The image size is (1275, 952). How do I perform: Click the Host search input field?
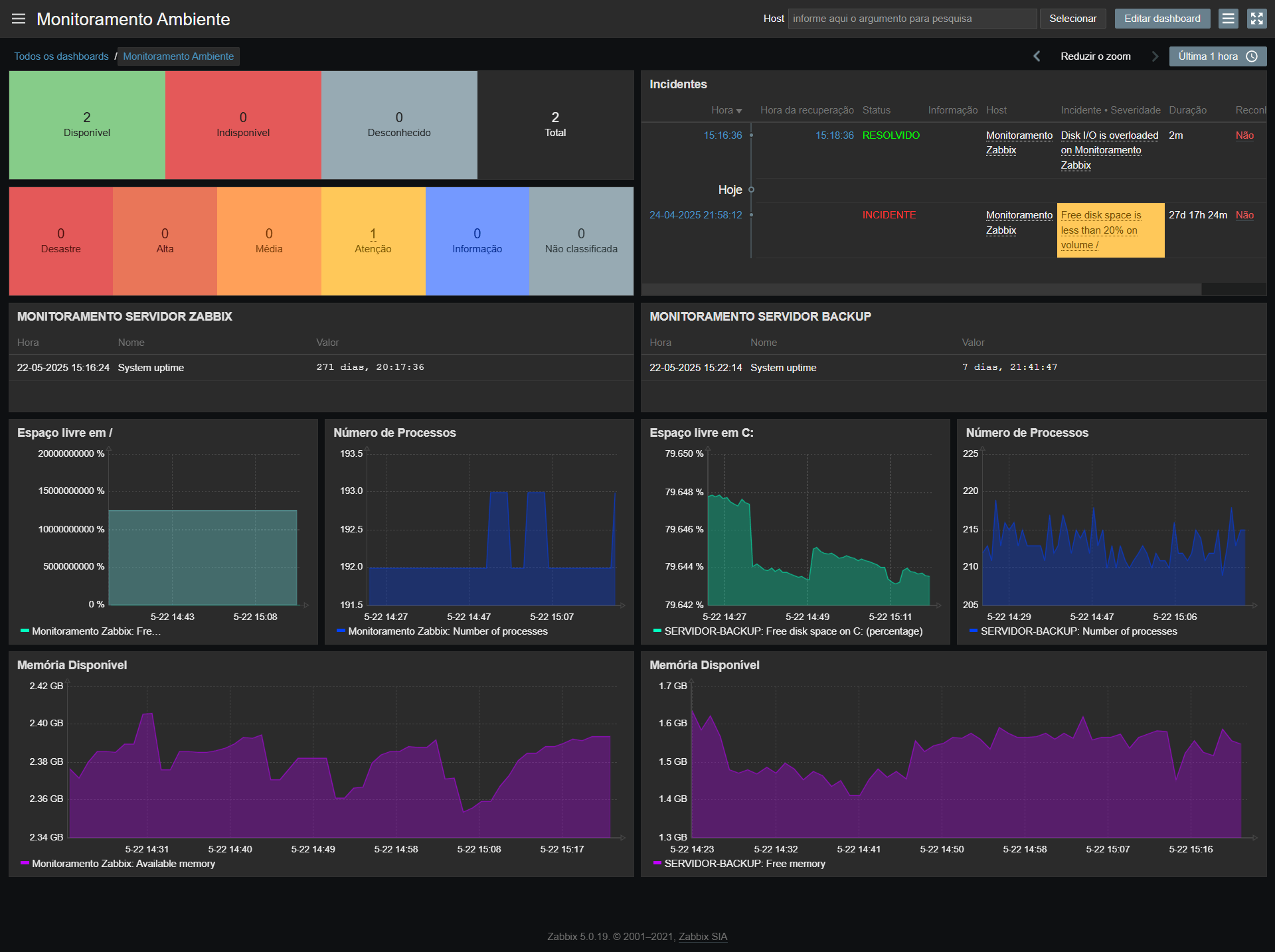tap(912, 19)
